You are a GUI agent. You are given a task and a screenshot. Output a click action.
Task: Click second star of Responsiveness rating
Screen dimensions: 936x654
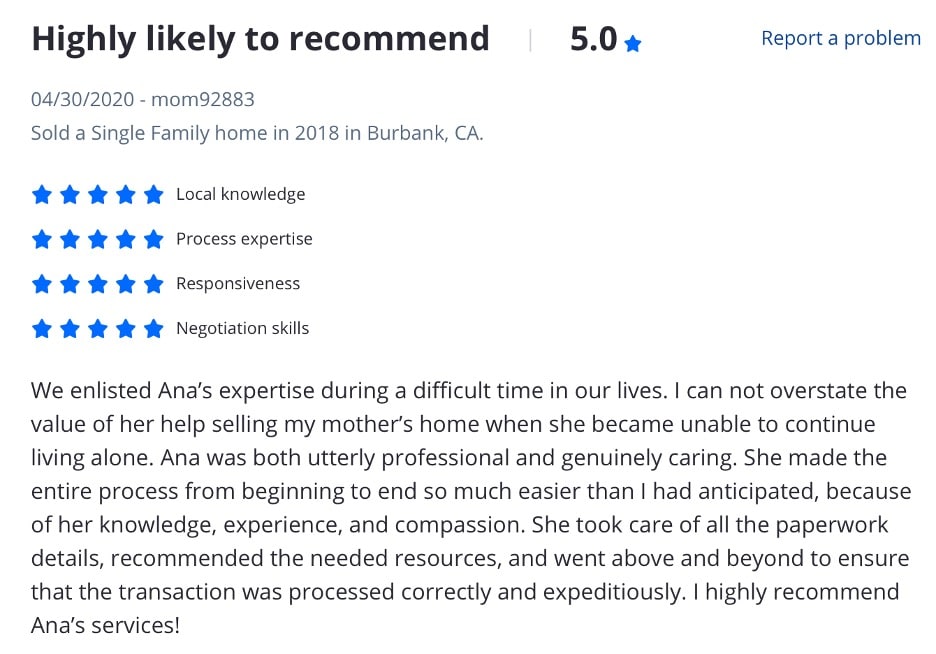point(70,284)
